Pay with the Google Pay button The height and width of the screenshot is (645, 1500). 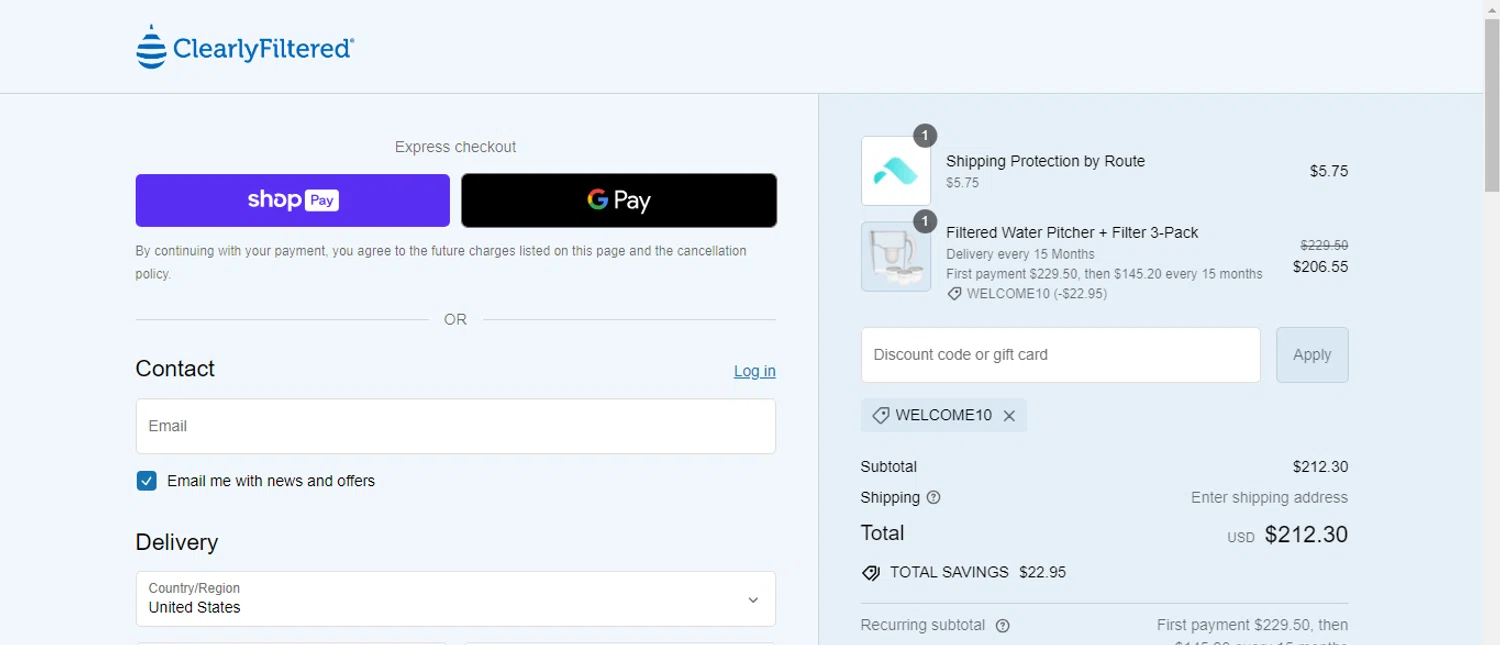(619, 200)
